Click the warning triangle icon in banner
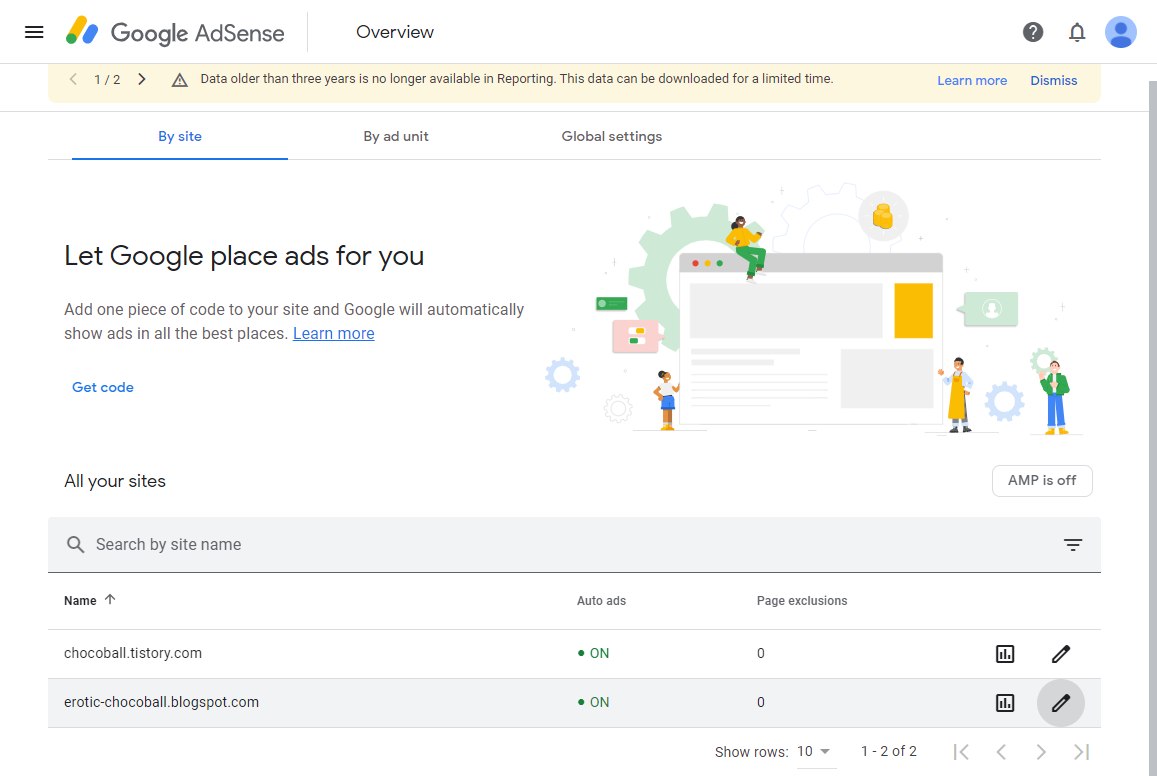Viewport: 1157px width, 776px height. tap(179, 80)
